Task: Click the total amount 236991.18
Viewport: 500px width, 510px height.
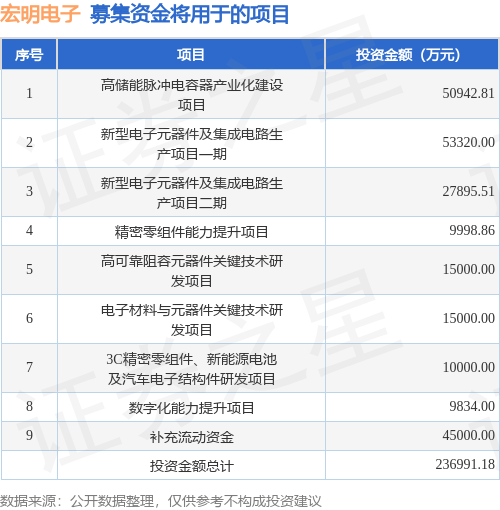Action: (465, 464)
